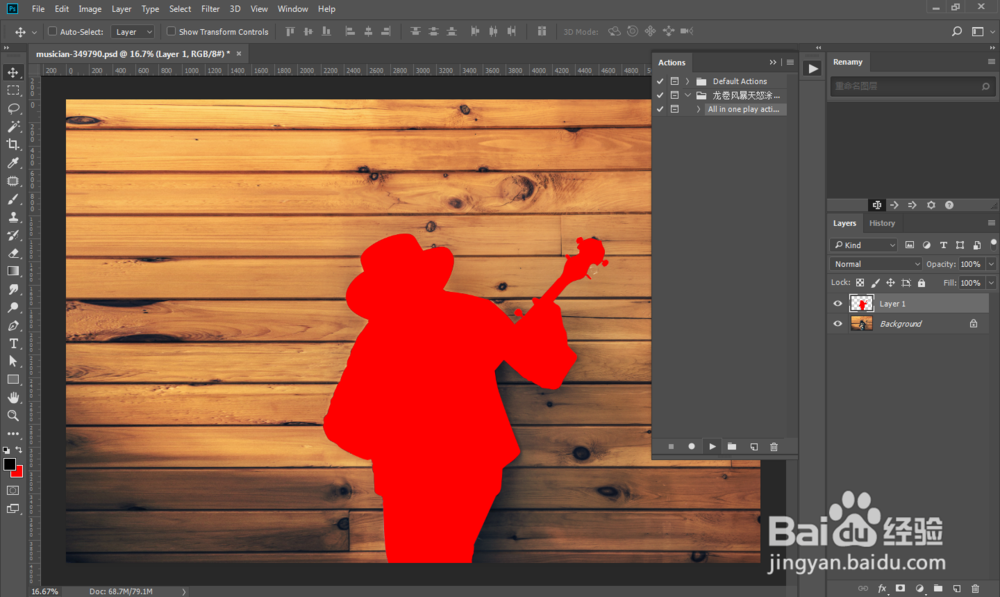This screenshot has width=1000, height=597.
Task: Expand Default Actions folder
Action: click(x=688, y=81)
